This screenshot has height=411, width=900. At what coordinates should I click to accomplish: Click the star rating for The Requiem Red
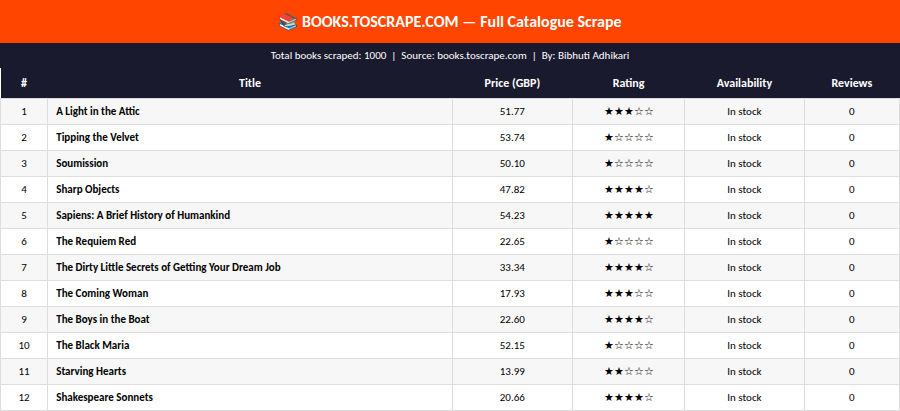click(x=629, y=241)
